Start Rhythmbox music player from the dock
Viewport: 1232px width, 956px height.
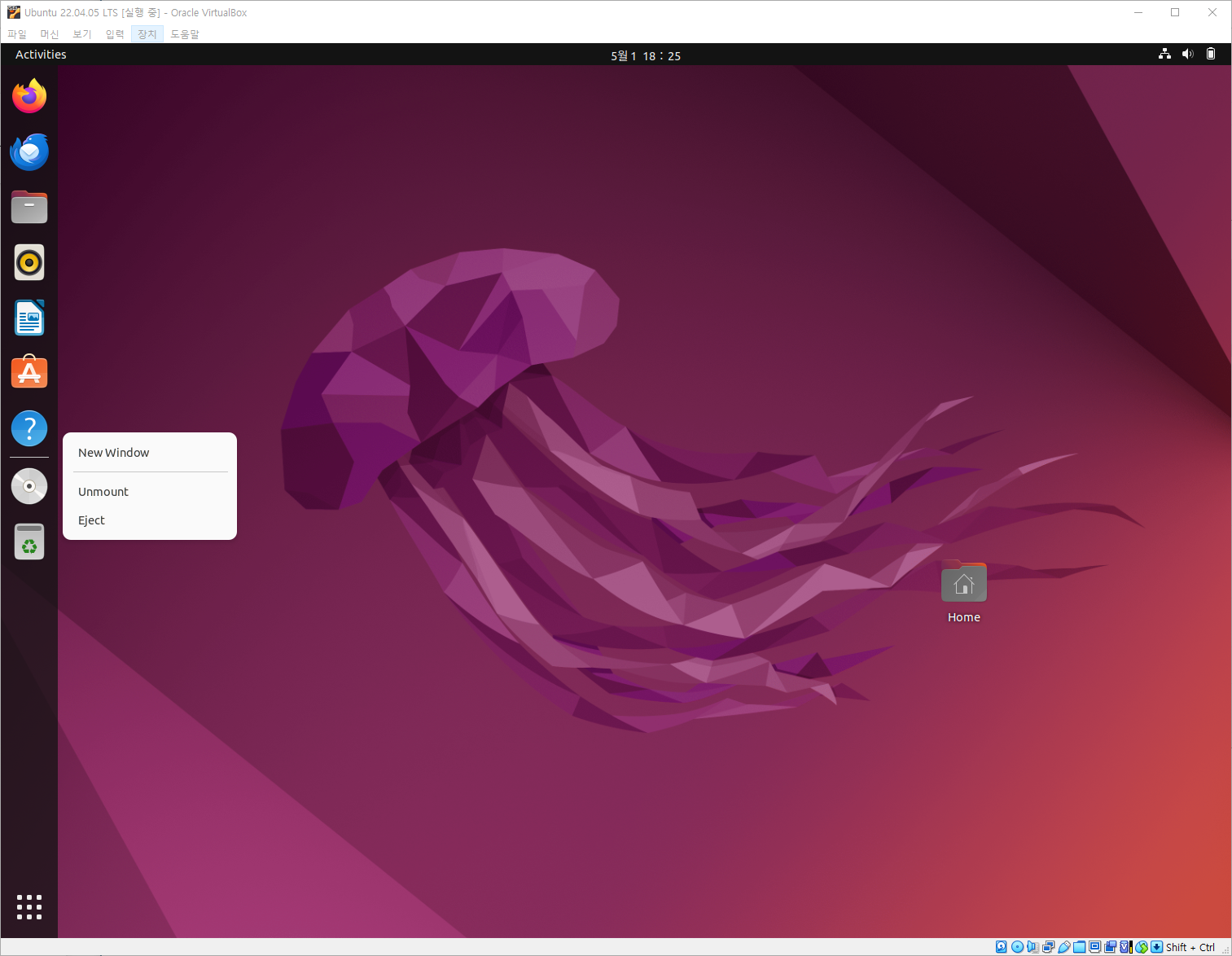tap(29, 262)
